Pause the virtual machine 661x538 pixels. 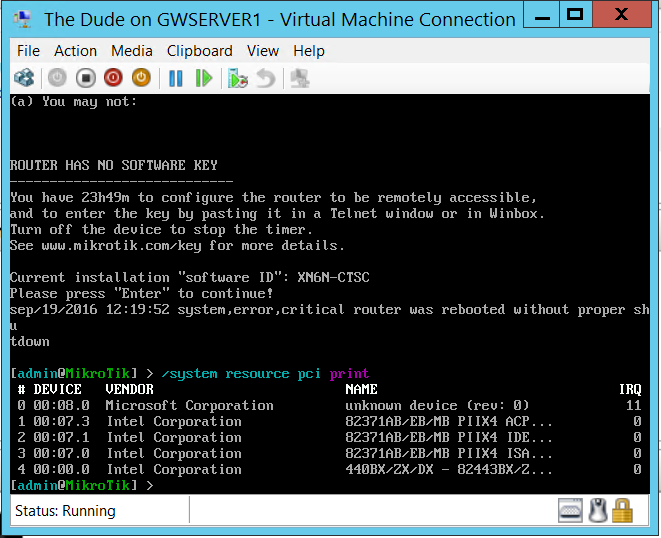tap(176, 78)
